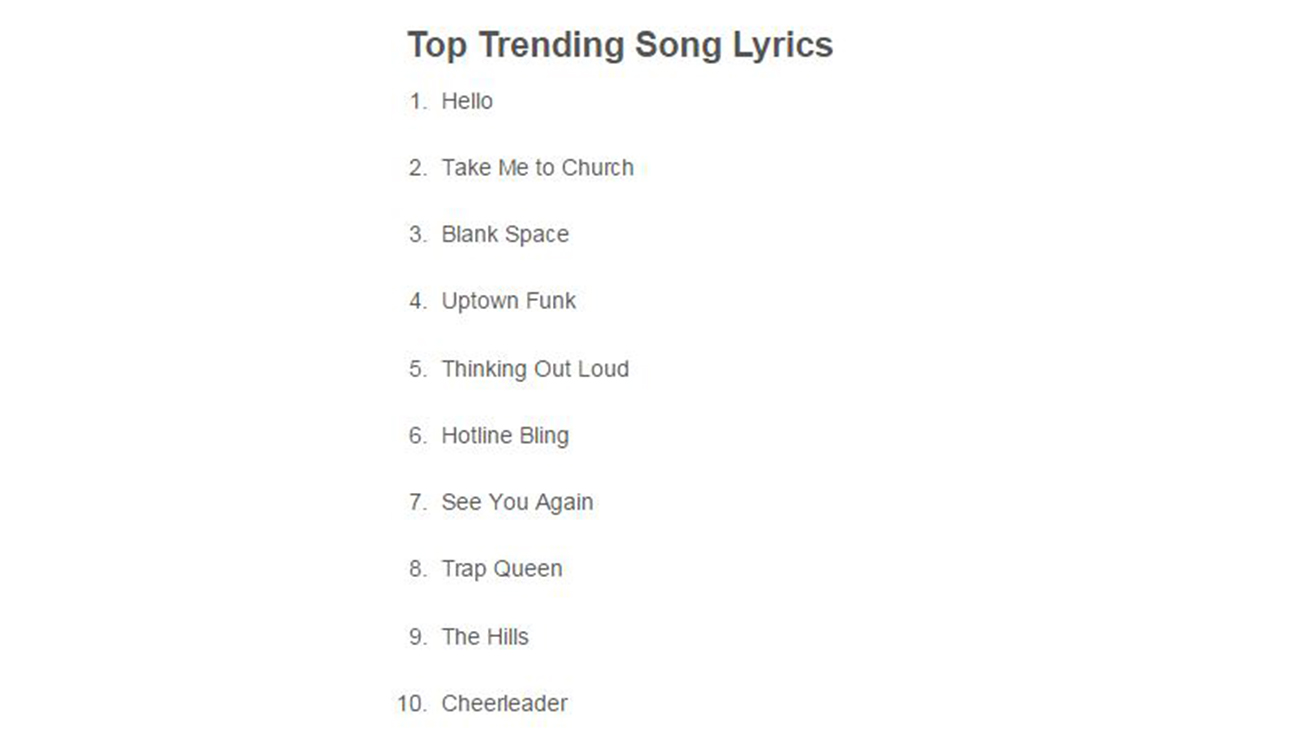Click the list number 1 marker
The image size is (1300, 729).
pyautogui.click(x=418, y=101)
